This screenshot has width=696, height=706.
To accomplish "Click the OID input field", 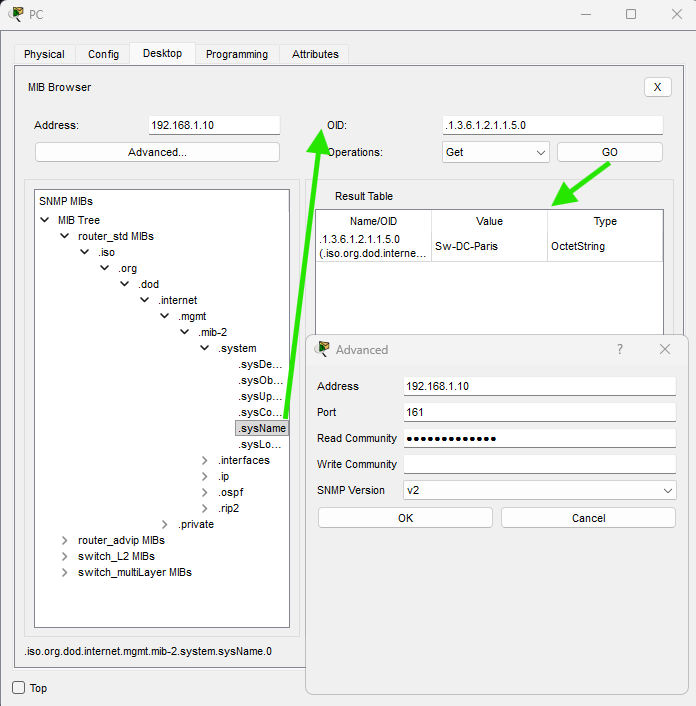I will tap(552, 125).
